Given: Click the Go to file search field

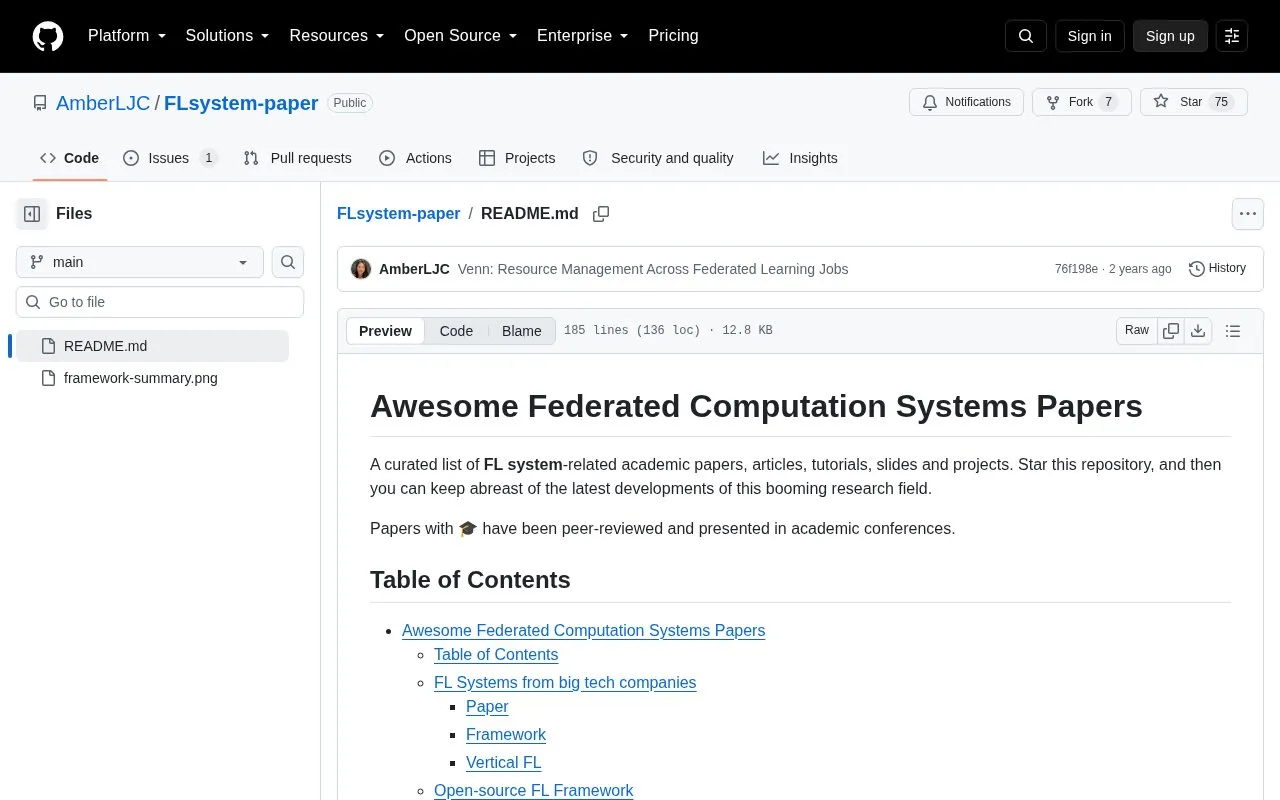Looking at the screenshot, I should click(x=160, y=302).
